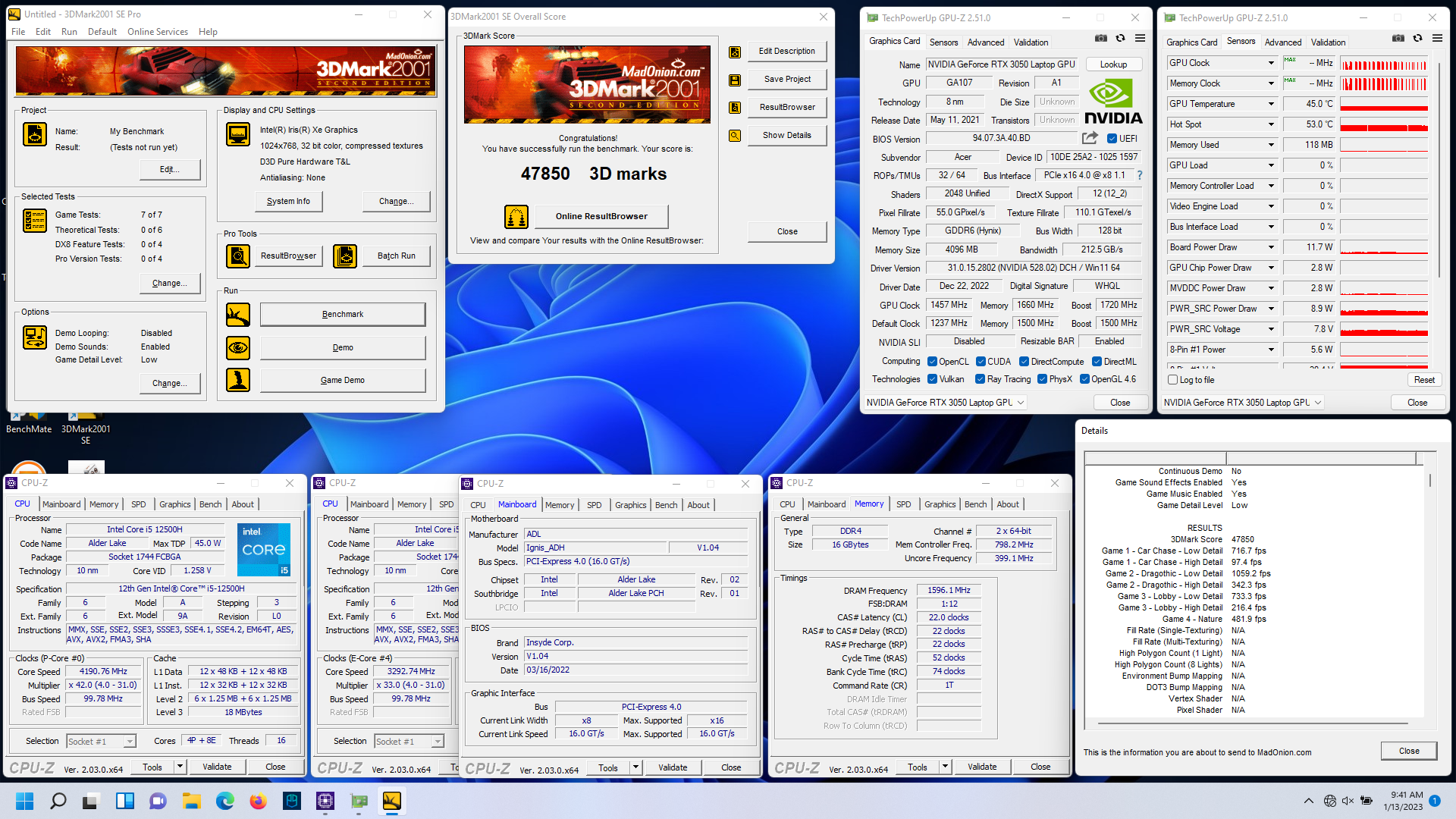Expand Board Power Draw sensor dropdown
This screenshot has width=1456, height=819.
1271,247
